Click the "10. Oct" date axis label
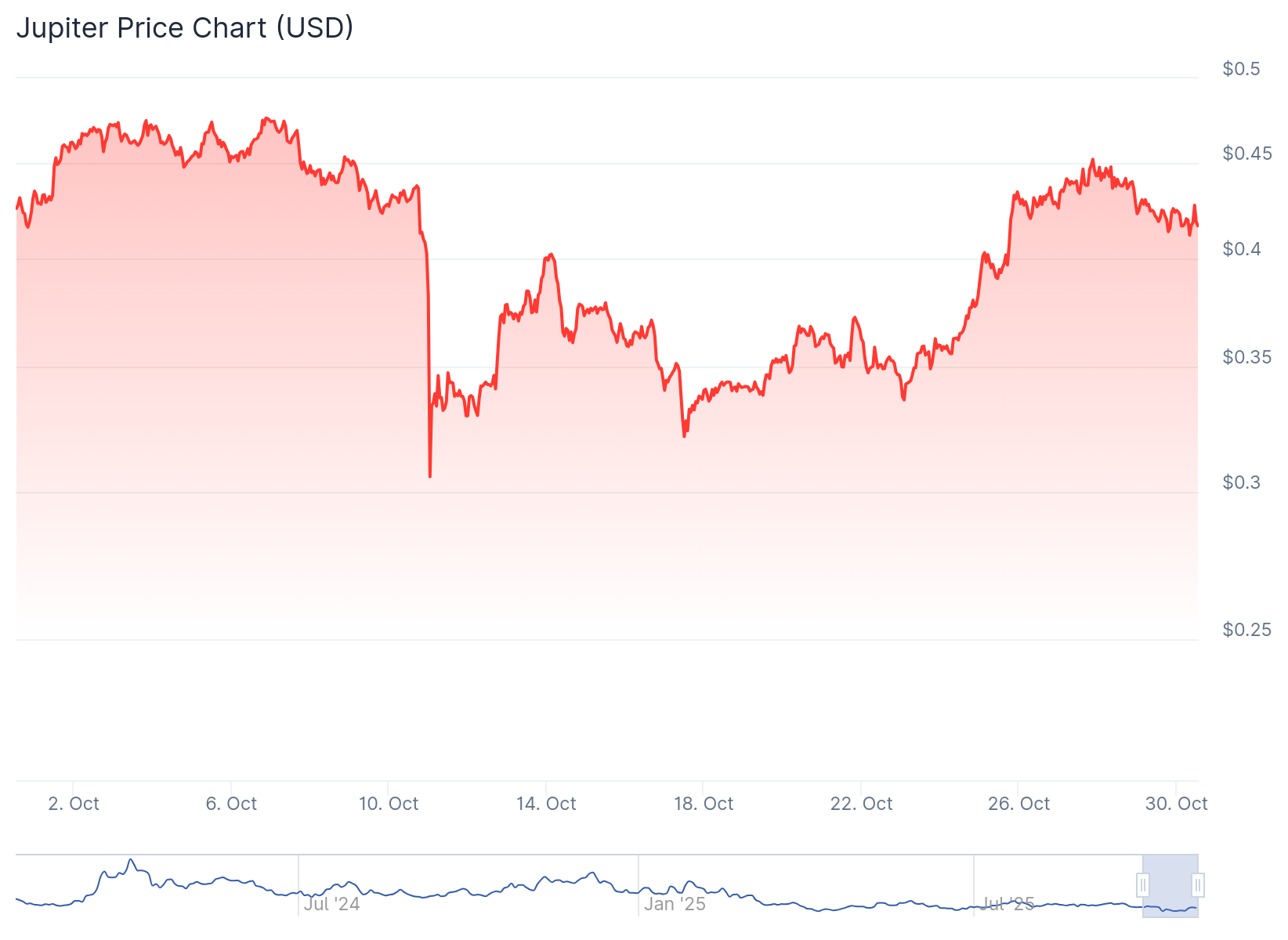The image size is (1288, 940). 389,804
